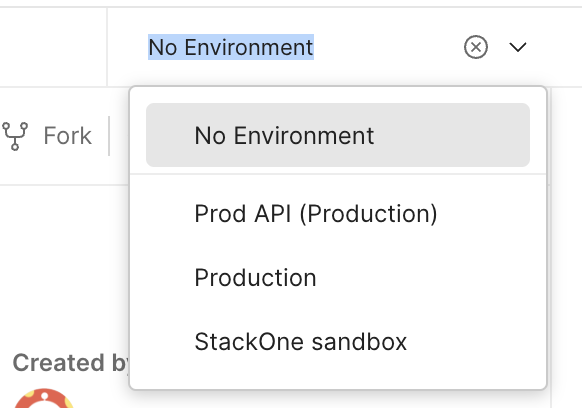Reset to No Environment in dropdown list
Screen dimensions: 582x408
[338, 135]
